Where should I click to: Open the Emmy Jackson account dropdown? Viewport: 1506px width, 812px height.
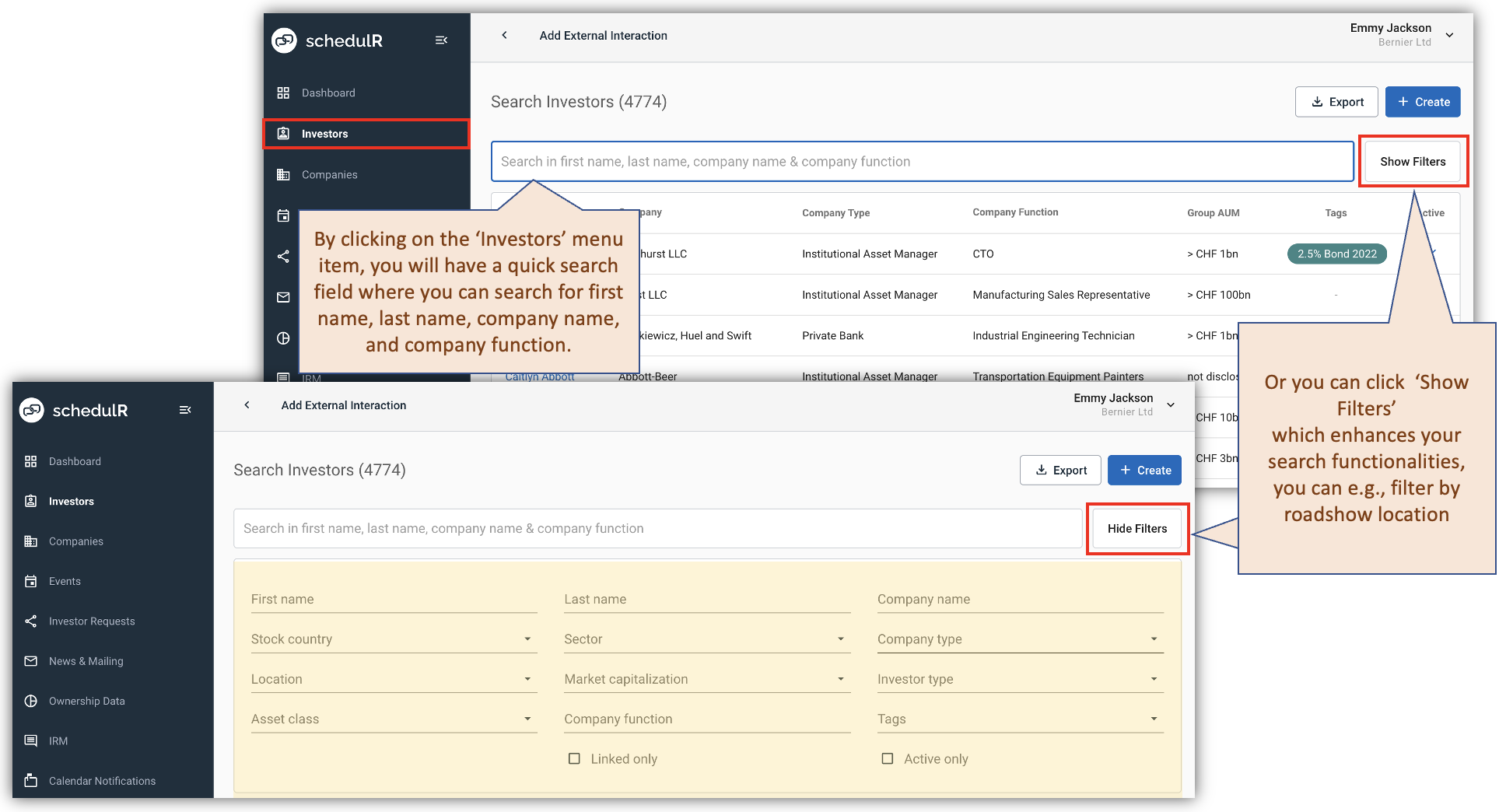tap(1171, 404)
